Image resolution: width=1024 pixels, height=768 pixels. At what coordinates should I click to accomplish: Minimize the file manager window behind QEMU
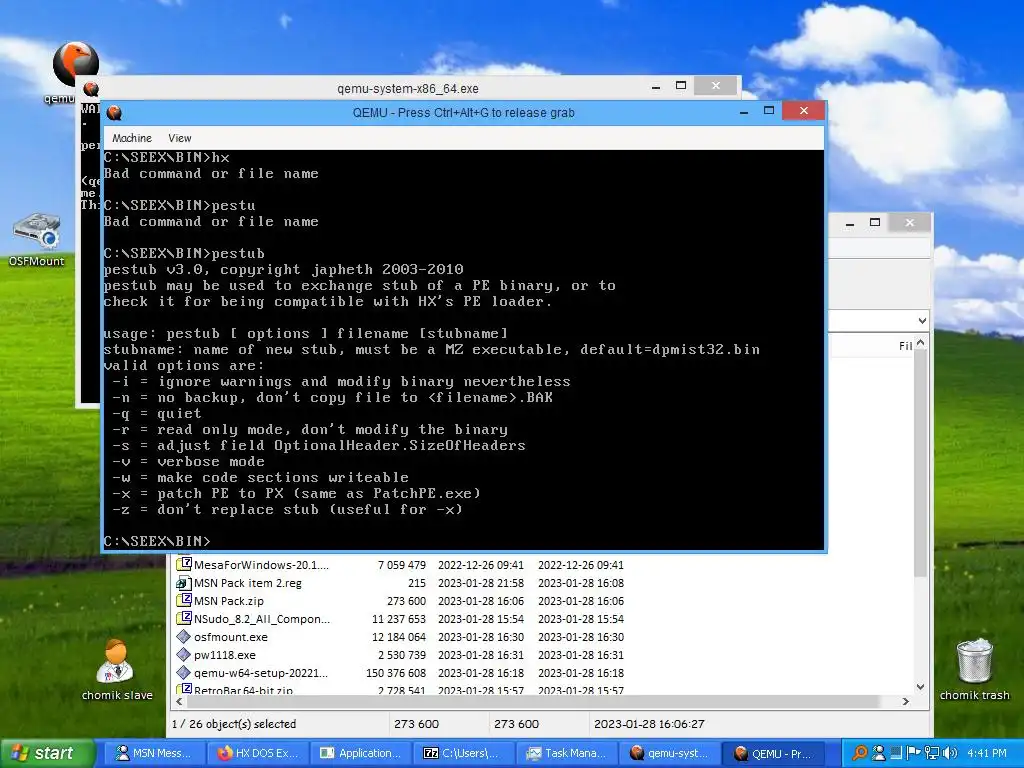(850, 223)
